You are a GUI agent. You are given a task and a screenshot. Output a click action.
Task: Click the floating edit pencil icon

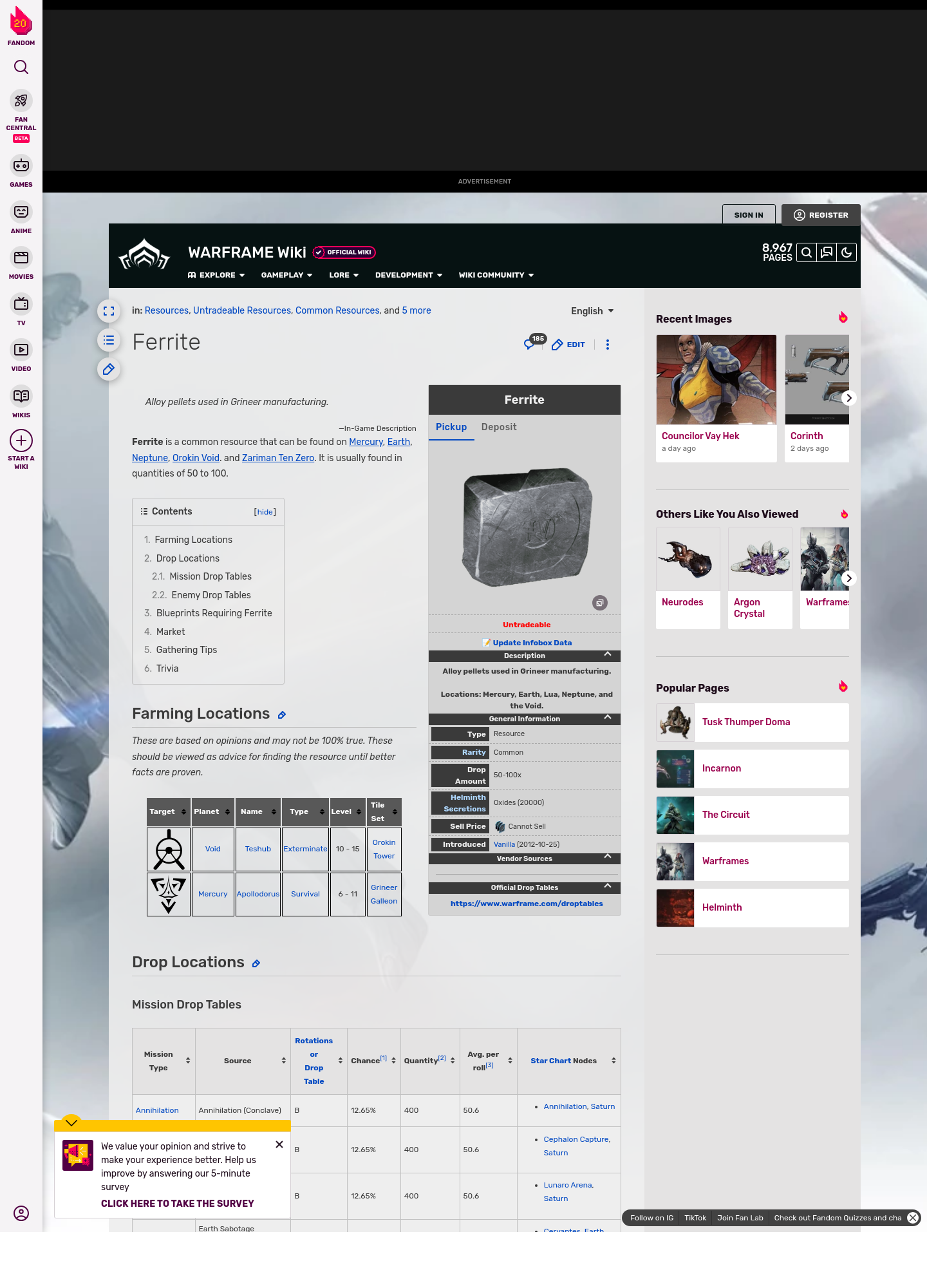point(109,369)
